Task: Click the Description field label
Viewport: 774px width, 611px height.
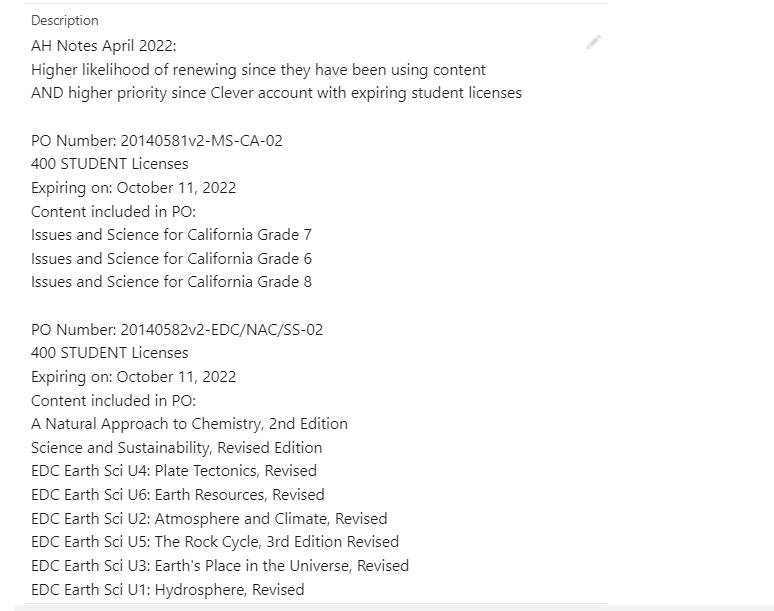Action: coord(65,21)
